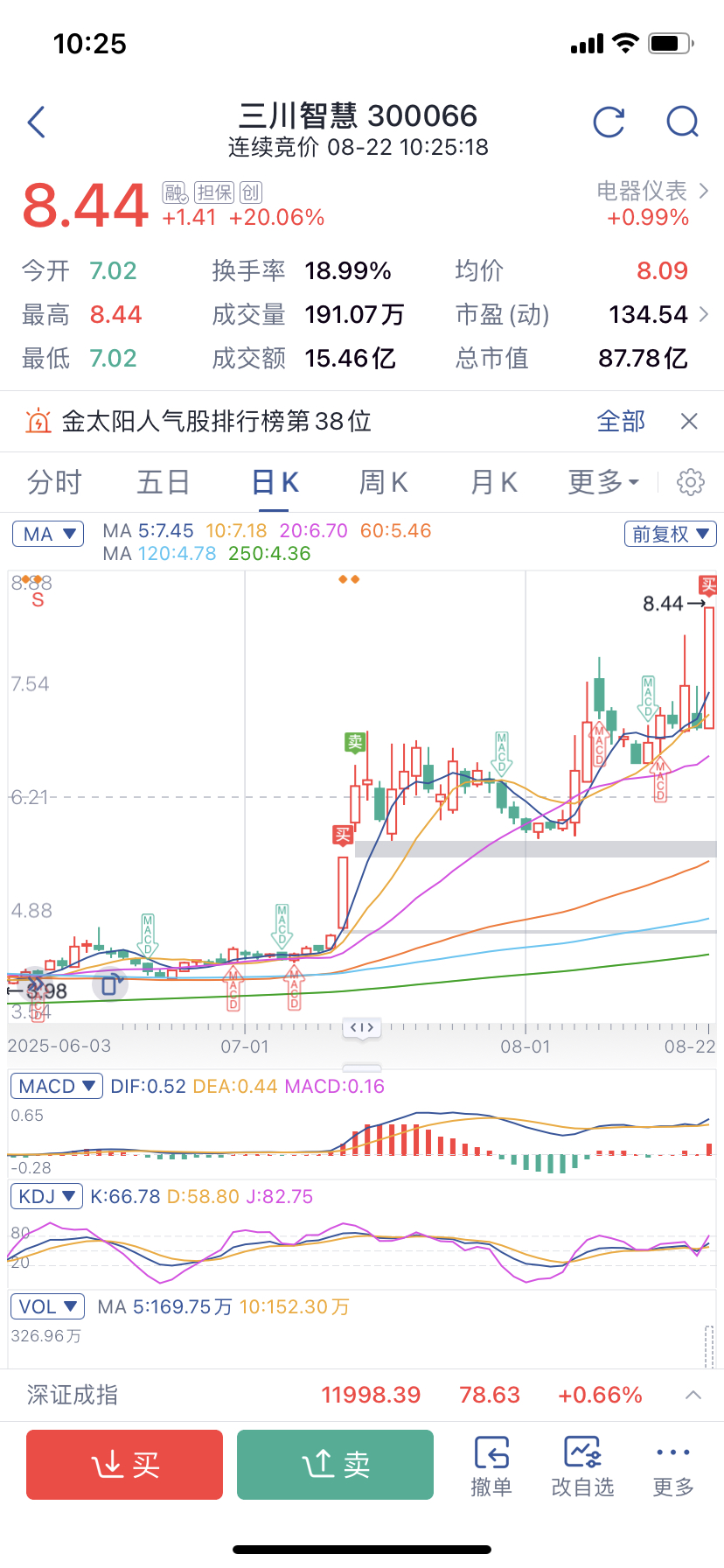Screen dimensions: 724x1568
Task: Tap the K:66.78 KDJ readout
Action: (x=126, y=1196)
